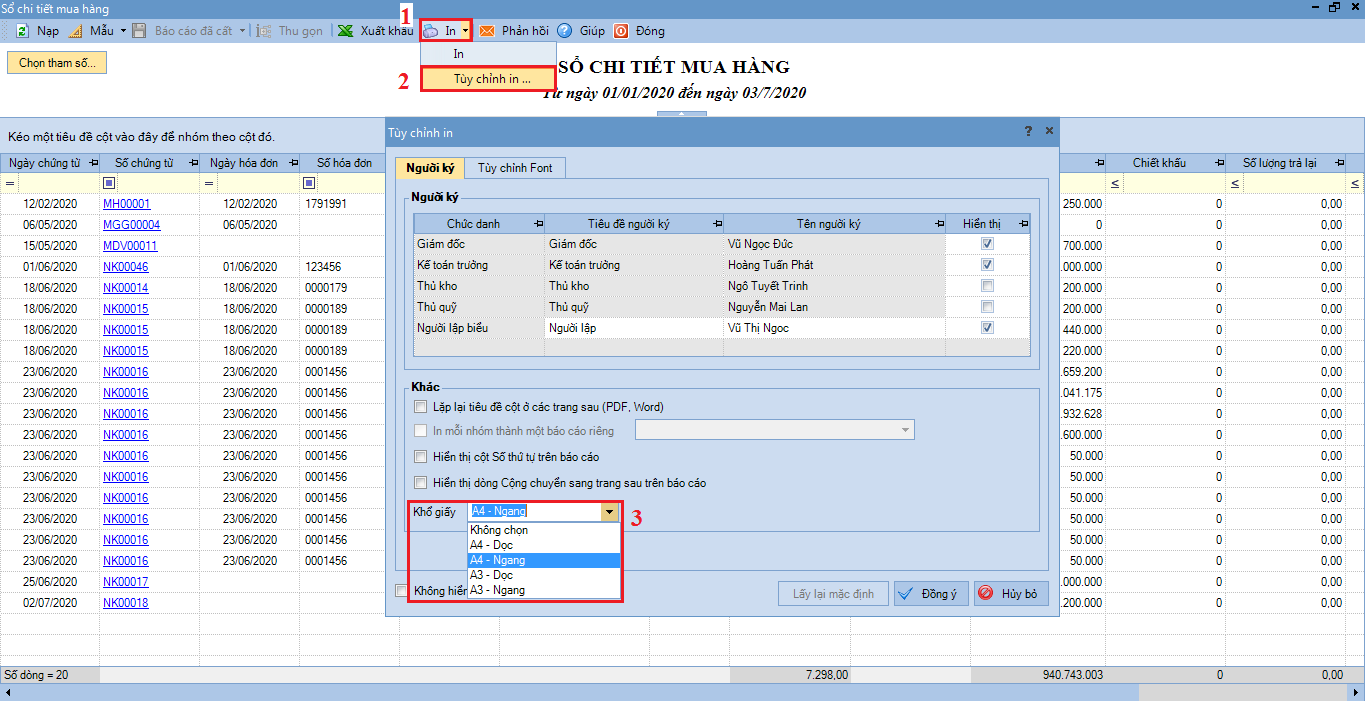
Task: Click the Excel Xuất khẩu icon
Action: click(x=345, y=31)
